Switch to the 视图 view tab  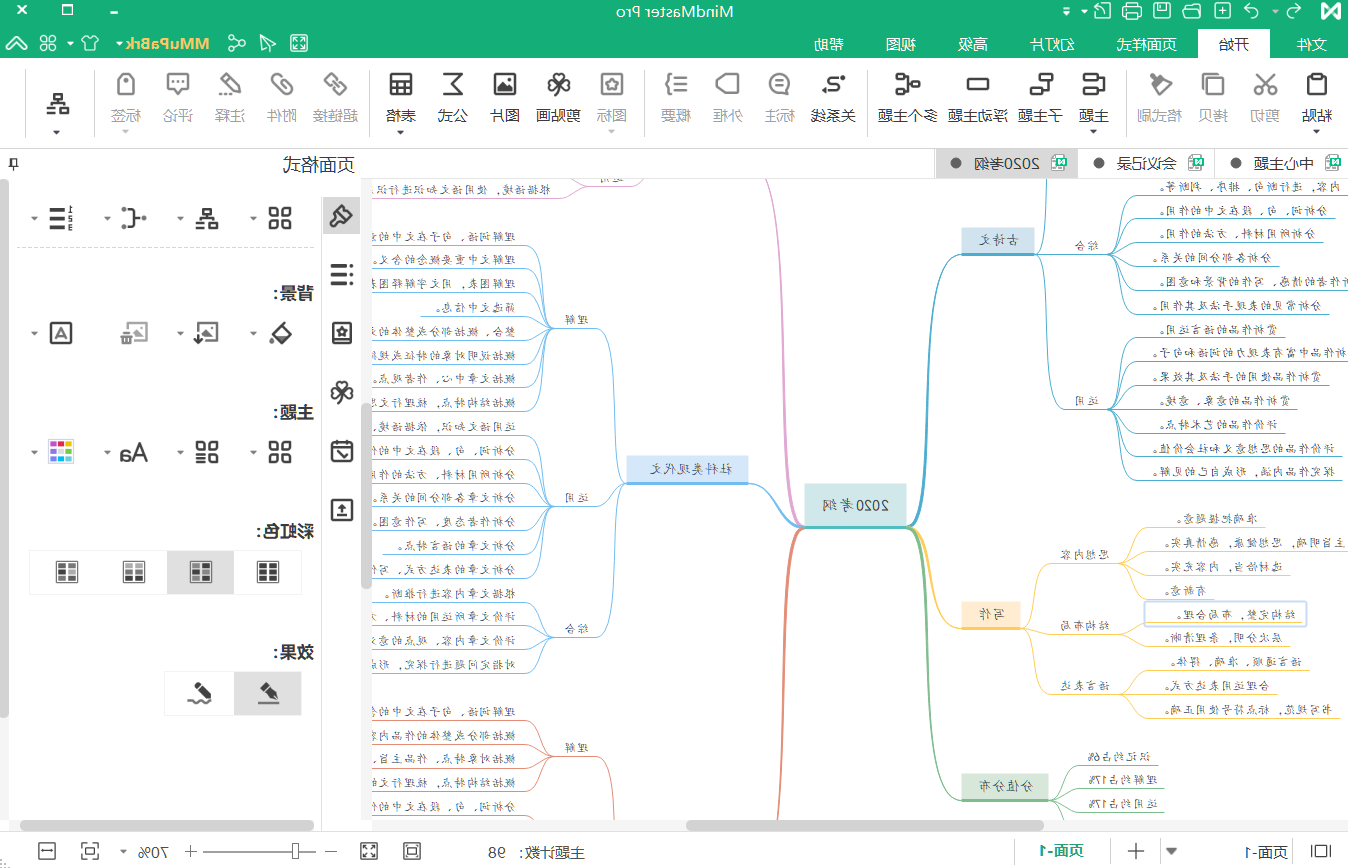click(x=902, y=44)
